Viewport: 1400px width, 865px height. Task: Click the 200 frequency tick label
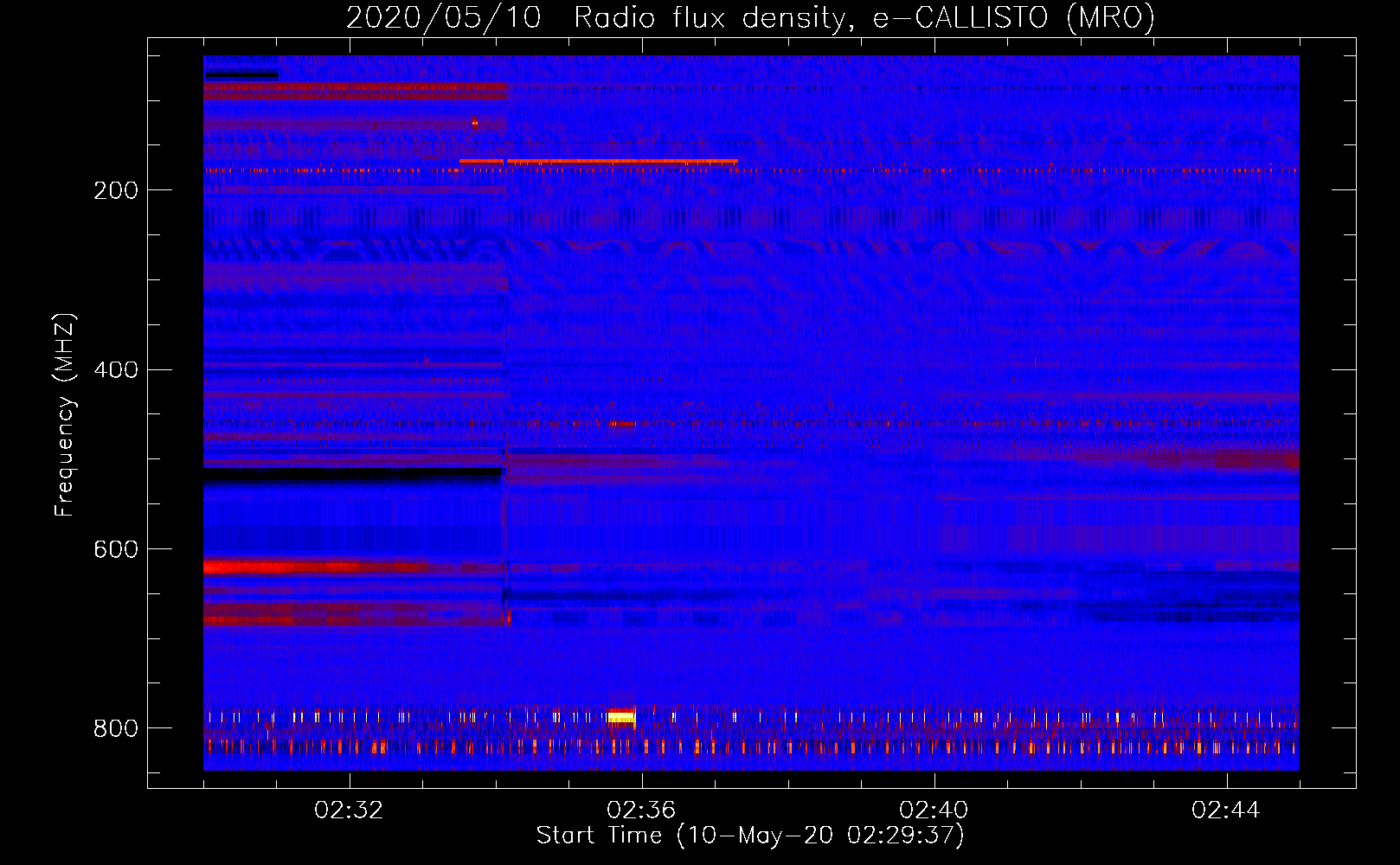click(116, 190)
